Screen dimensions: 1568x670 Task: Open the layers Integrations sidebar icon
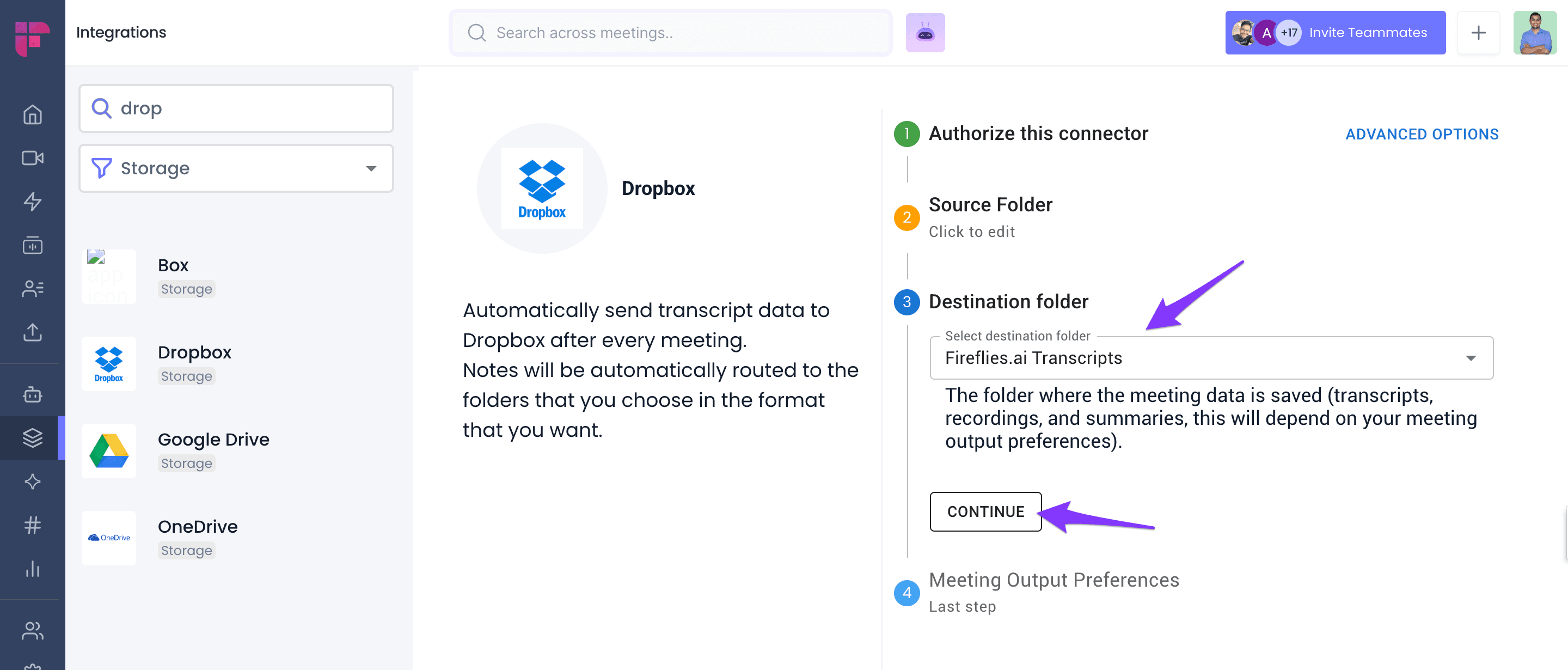click(x=32, y=437)
